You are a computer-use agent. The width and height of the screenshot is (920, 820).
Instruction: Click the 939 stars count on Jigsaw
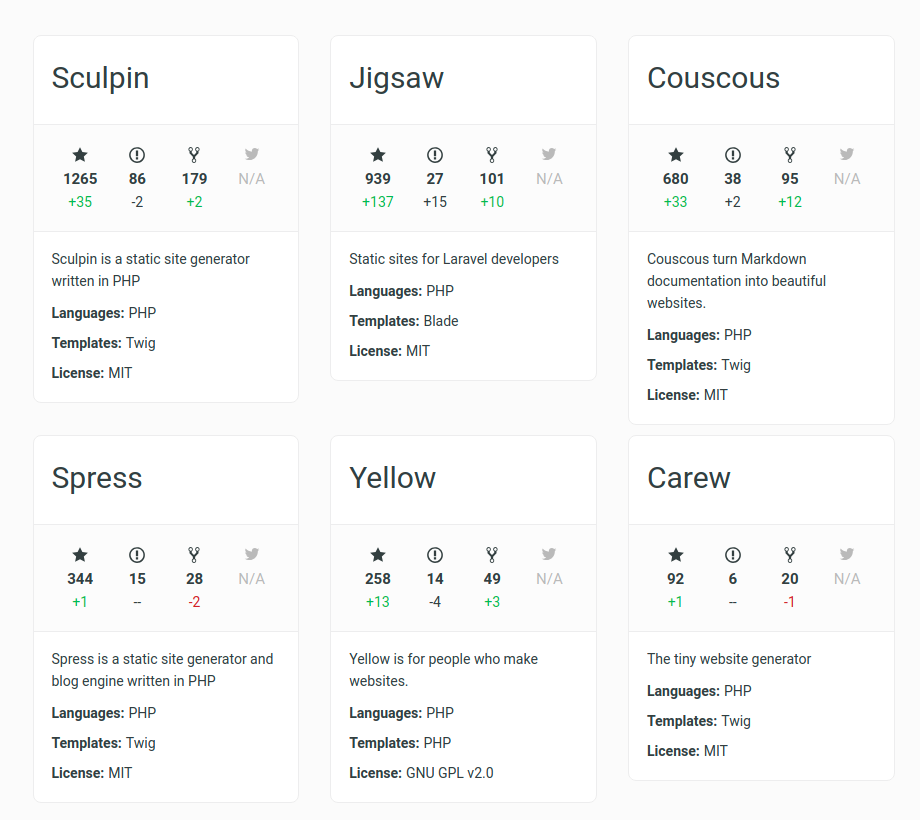click(x=378, y=179)
